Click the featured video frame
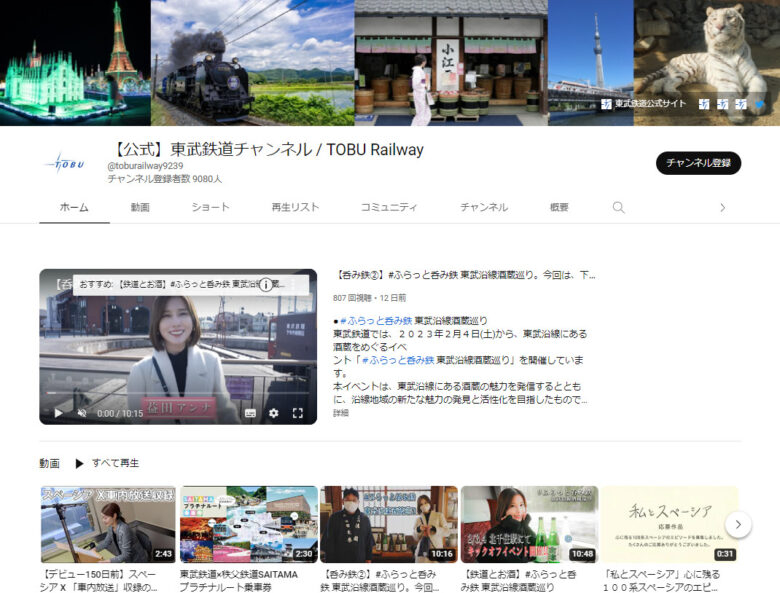This screenshot has height=593, width=780. coord(178,347)
